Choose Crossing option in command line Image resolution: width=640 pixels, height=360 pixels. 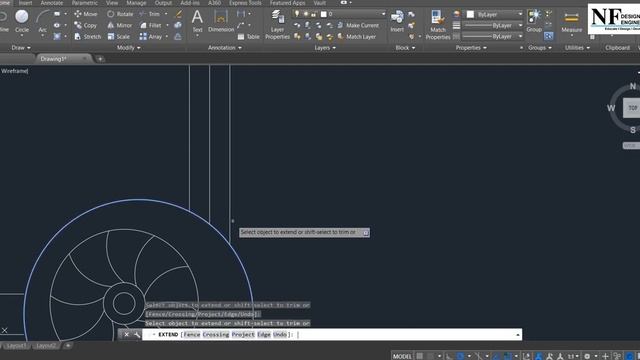point(216,334)
